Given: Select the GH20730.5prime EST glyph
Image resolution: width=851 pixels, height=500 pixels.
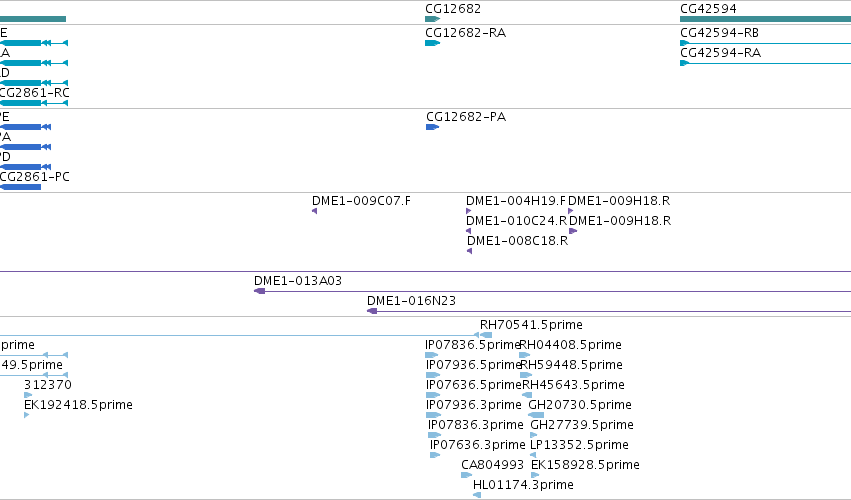Looking at the screenshot, I should (x=536, y=415).
